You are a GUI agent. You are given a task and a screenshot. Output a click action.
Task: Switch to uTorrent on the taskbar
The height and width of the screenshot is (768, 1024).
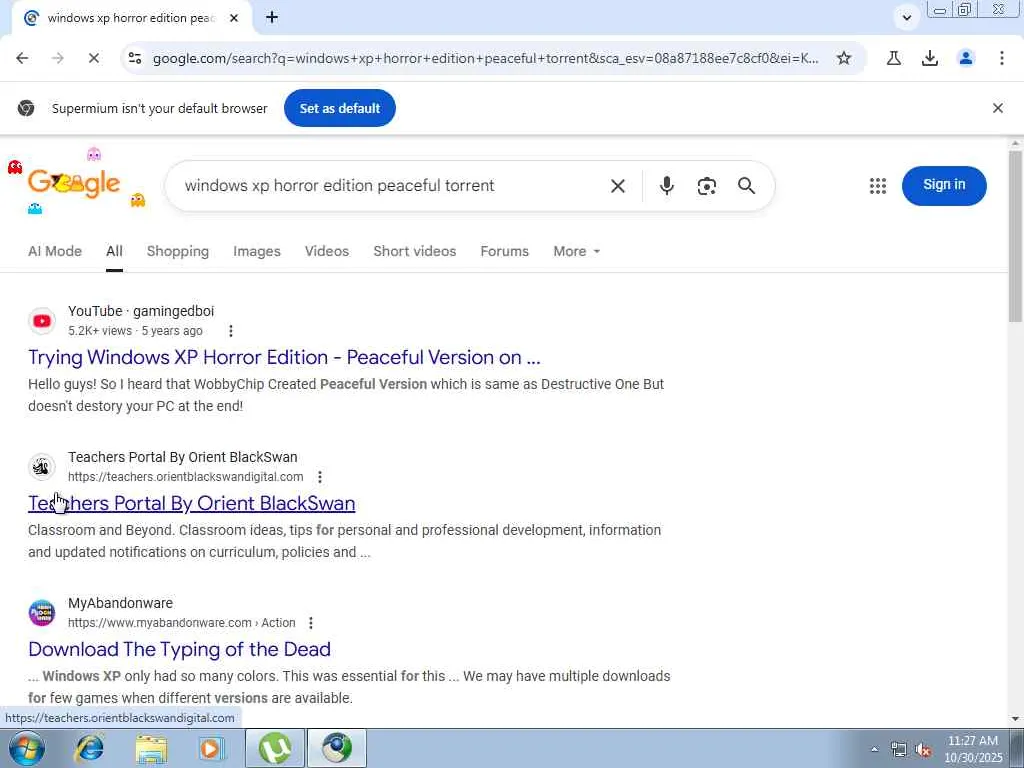pos(275,748)
